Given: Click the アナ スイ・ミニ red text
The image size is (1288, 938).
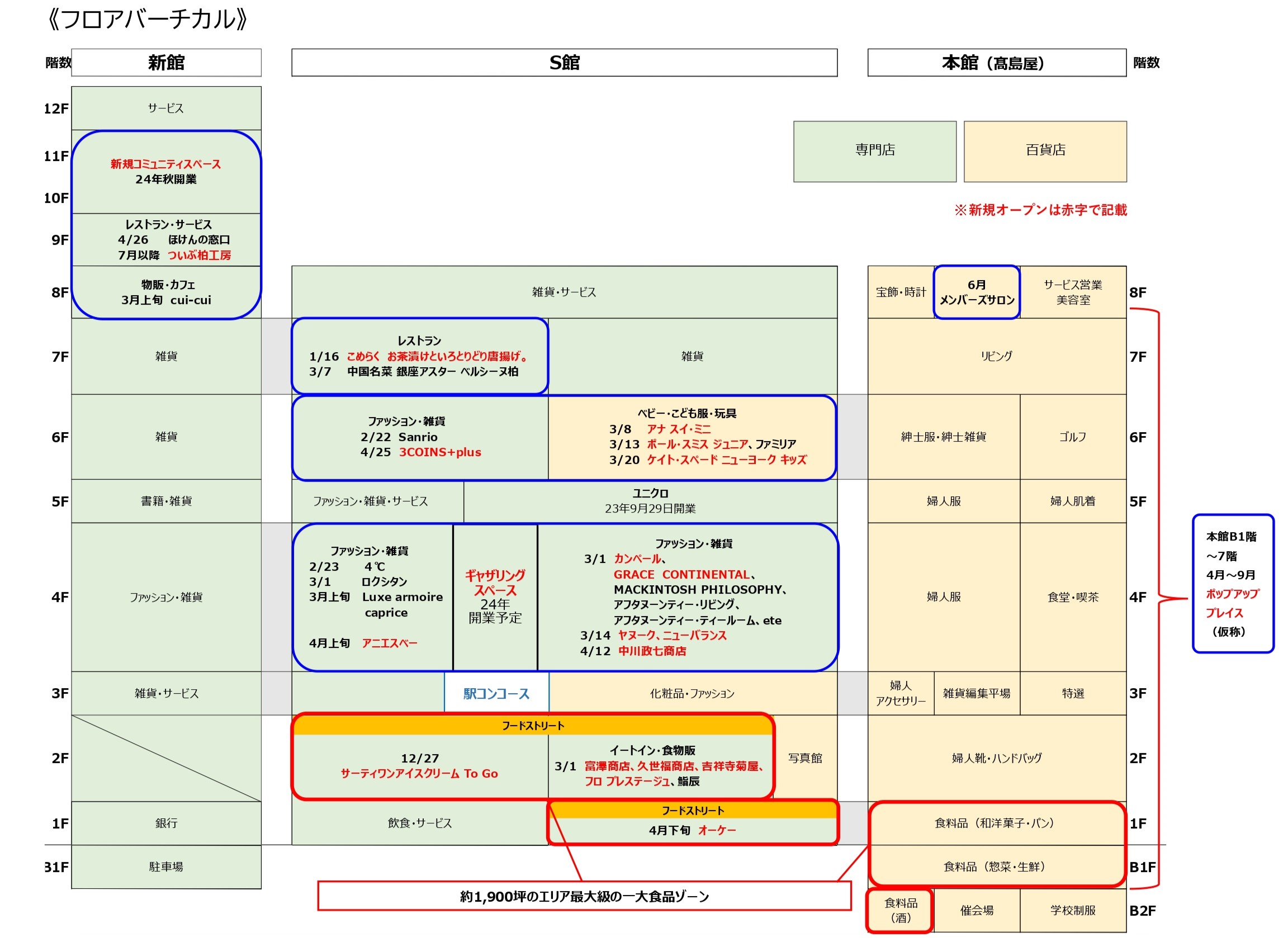Looking at the screenshot, I should [679, 429].
